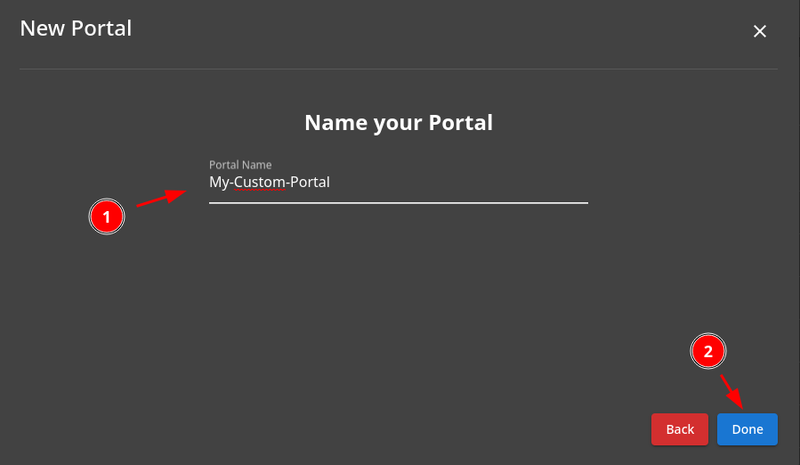Image resolution: width=800 pixels, height=465 pixels.
Task: Click the word "My" in the portal name
Action: point(218,183)
